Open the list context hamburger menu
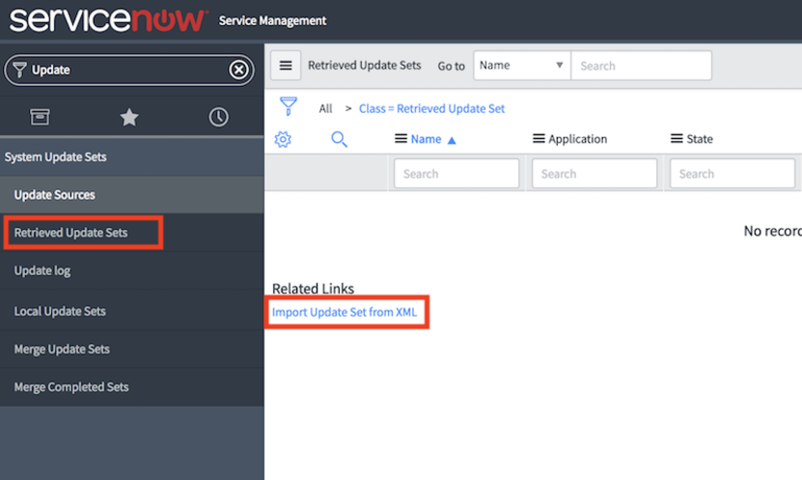This screenshot has width=802, height=480. point(285,65)
